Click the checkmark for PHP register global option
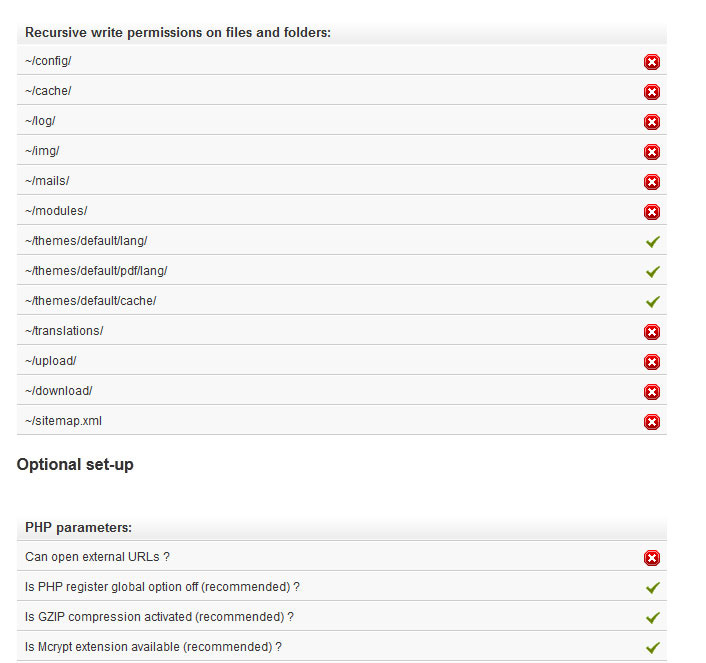The width and height of the screenshot is (706, 663). click(x=653, y=588)
